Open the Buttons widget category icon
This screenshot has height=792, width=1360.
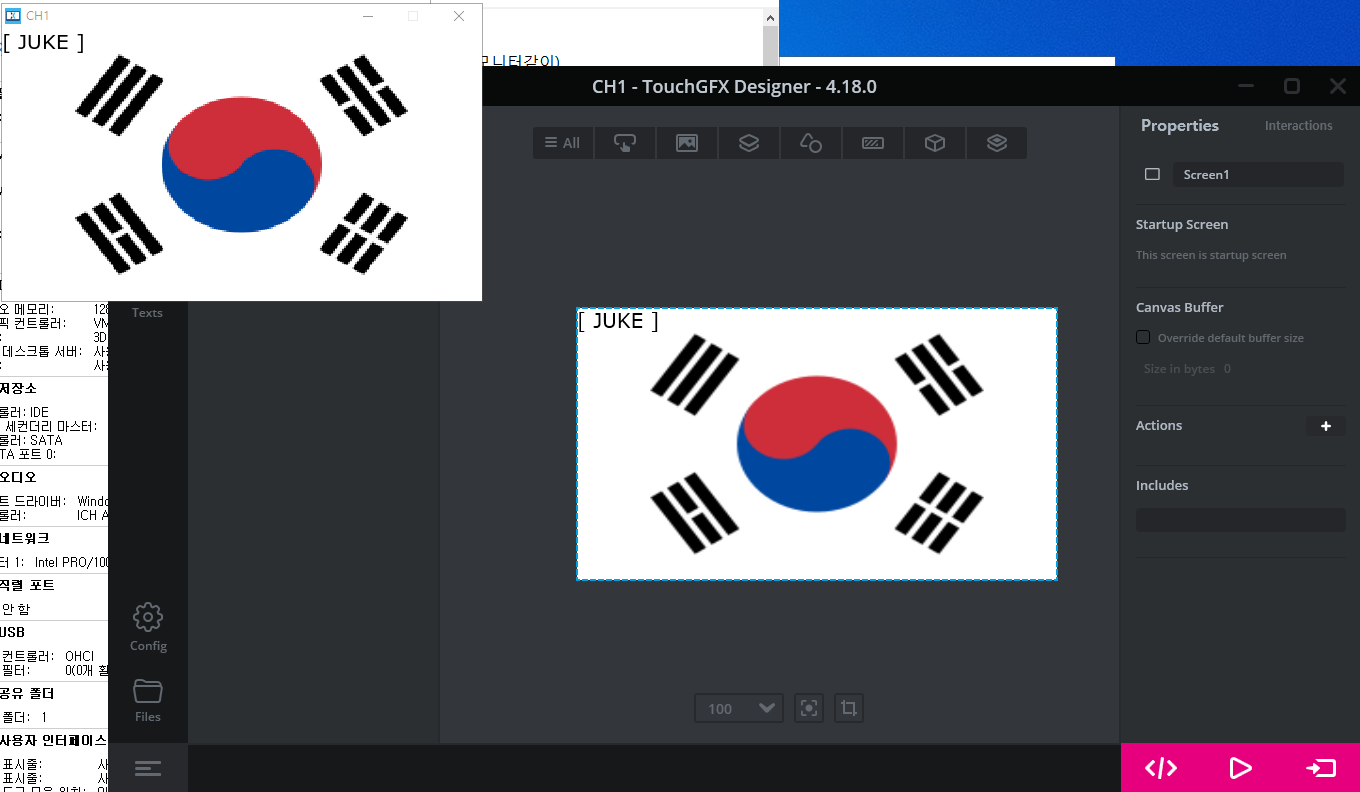pos(625,143)
